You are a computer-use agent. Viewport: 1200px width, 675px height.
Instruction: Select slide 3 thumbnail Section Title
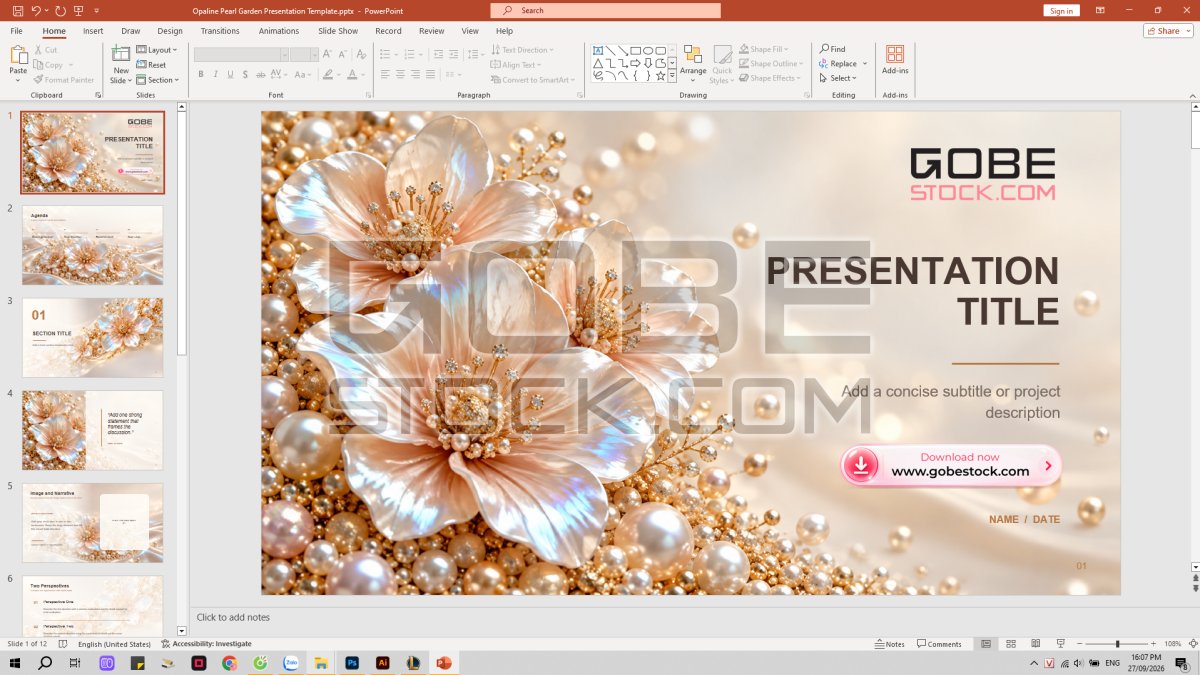[x=92, y=338]
